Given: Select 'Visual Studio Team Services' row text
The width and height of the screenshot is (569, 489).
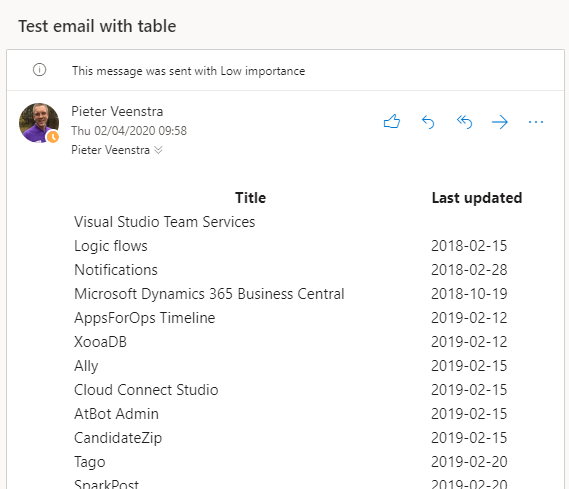Looking at the screenshot, I should (x=164, y=222).
